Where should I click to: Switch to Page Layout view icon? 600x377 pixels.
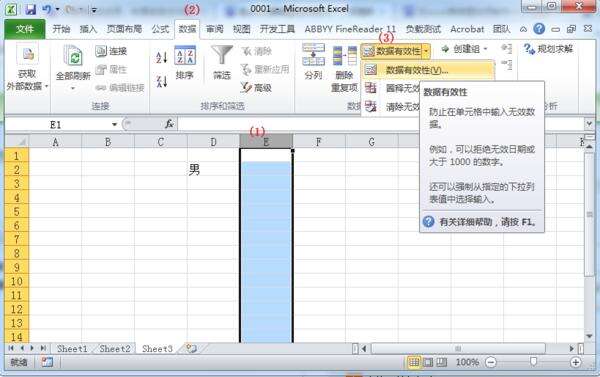pyautogui.click(x=428, y=362)
